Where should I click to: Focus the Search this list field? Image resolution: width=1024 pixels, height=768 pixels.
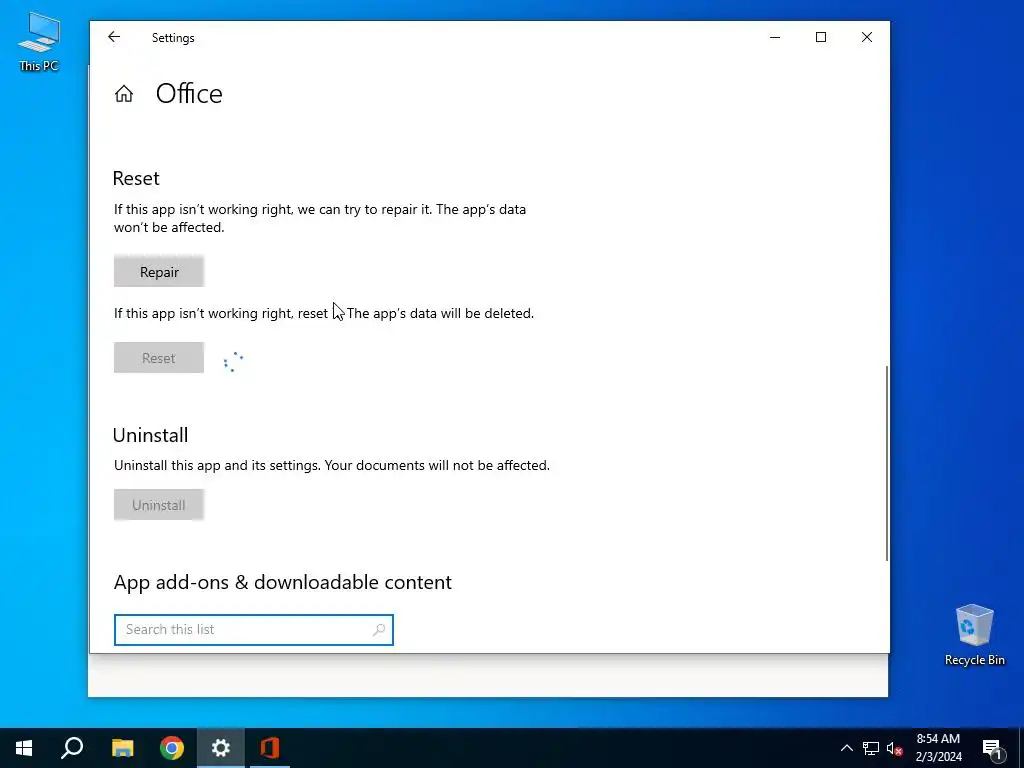tap(253, 630)
